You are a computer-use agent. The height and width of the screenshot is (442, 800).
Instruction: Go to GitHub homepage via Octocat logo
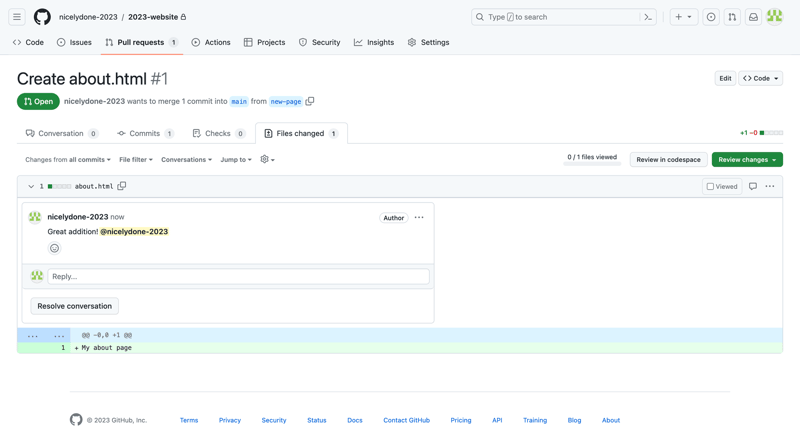click(42, 17)
